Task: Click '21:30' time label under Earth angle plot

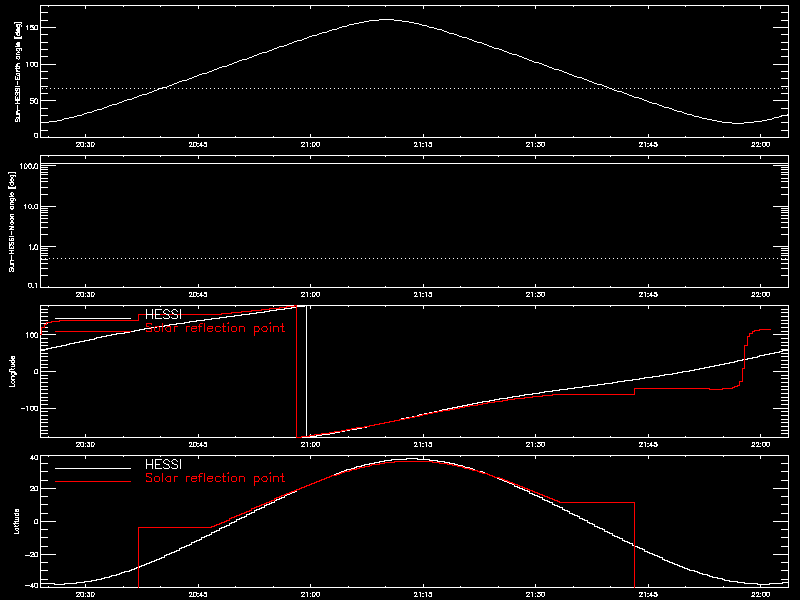Action: click(x=535, y=145)
